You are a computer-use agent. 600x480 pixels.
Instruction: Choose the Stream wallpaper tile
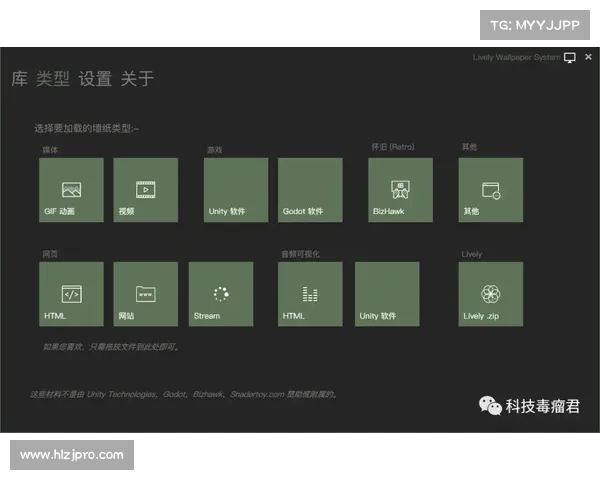(x=221, y=294)
